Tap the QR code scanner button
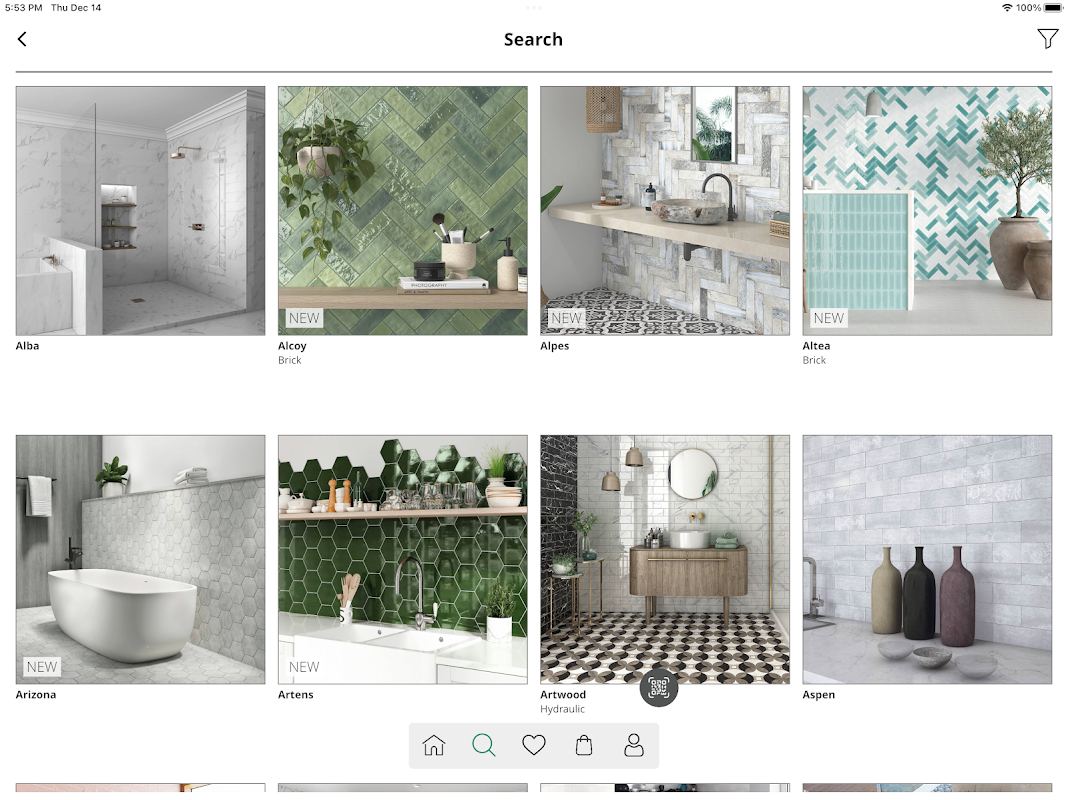 point(659,688)
